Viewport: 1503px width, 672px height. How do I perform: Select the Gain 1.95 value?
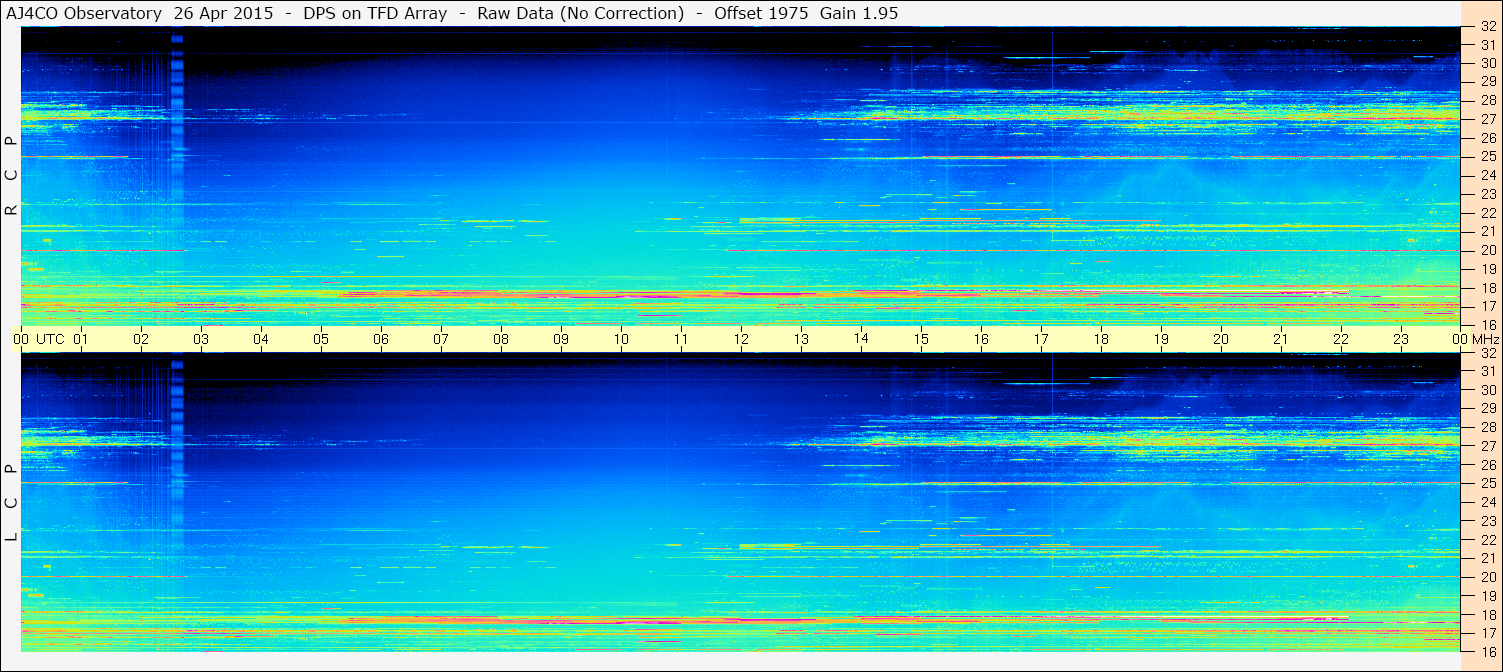point(859,13)
